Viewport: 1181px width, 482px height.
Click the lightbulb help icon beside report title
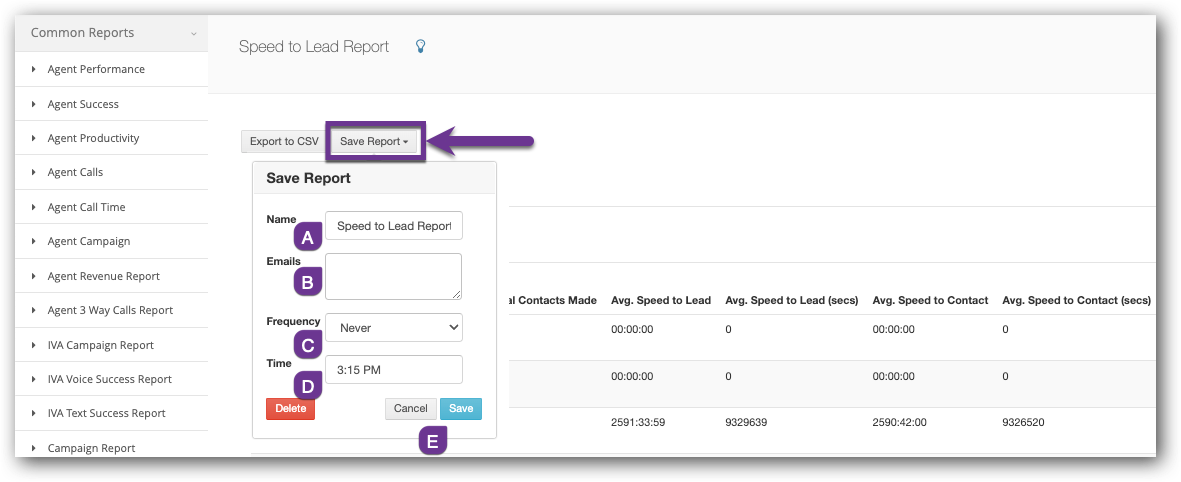[421, 47]
